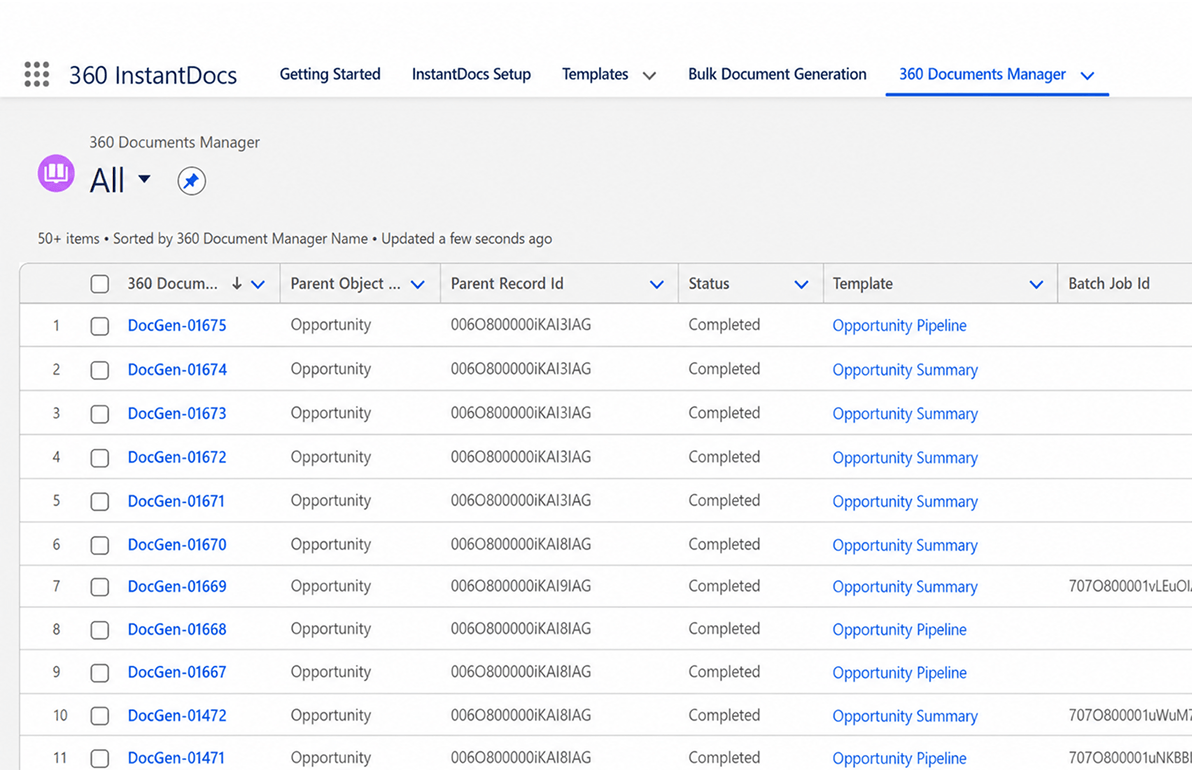Open record DocGen-01667

177,672
